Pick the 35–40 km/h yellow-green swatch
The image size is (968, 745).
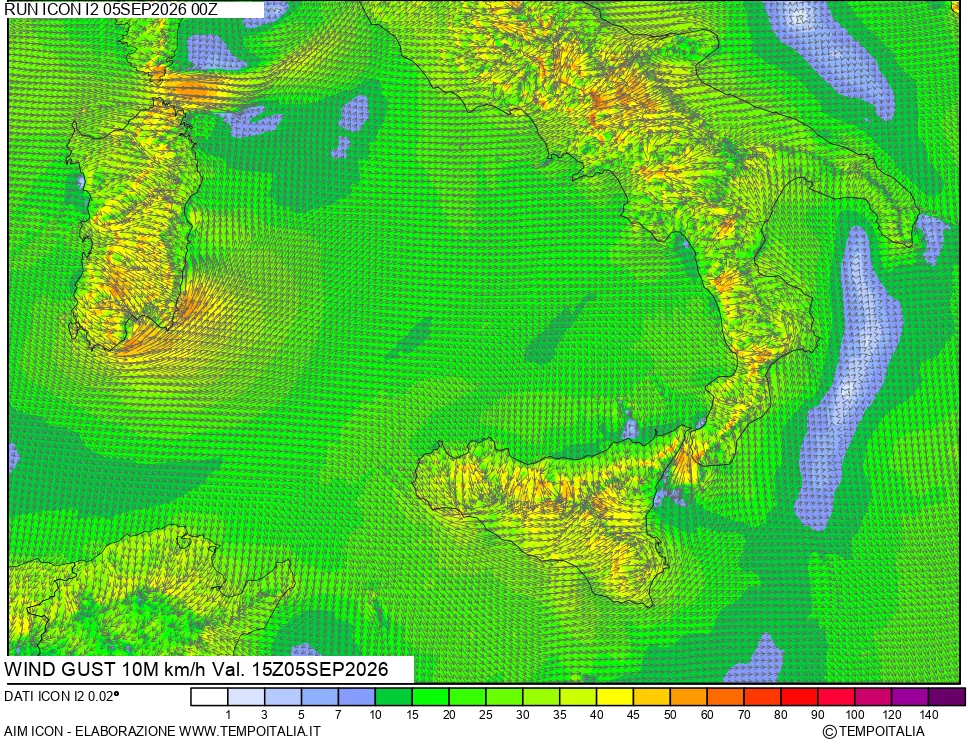click(578, 697)
